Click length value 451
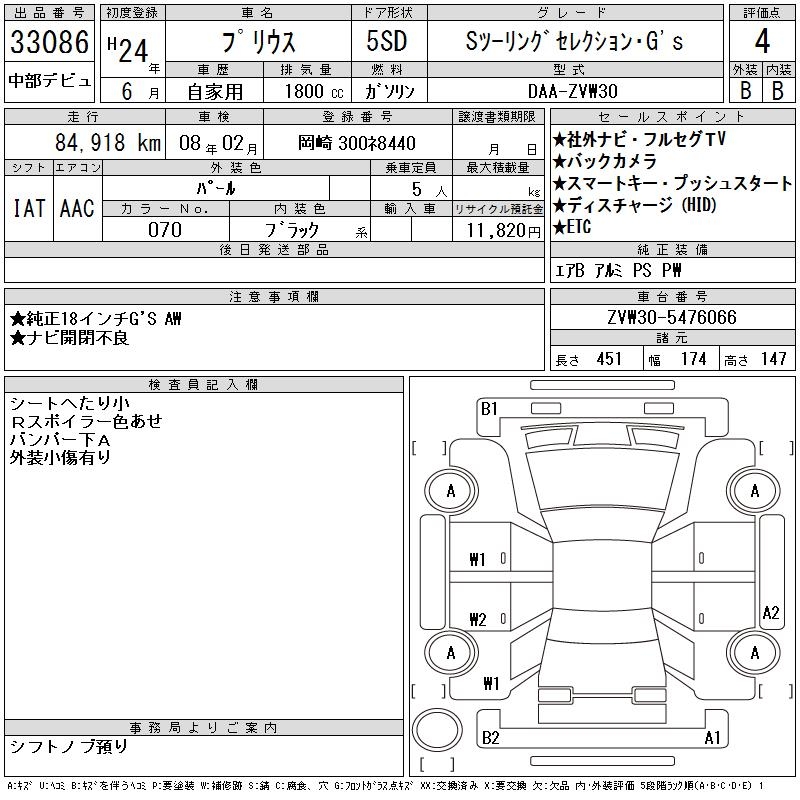The height and width of the screenshot is (800, 800). click(609, 359)
